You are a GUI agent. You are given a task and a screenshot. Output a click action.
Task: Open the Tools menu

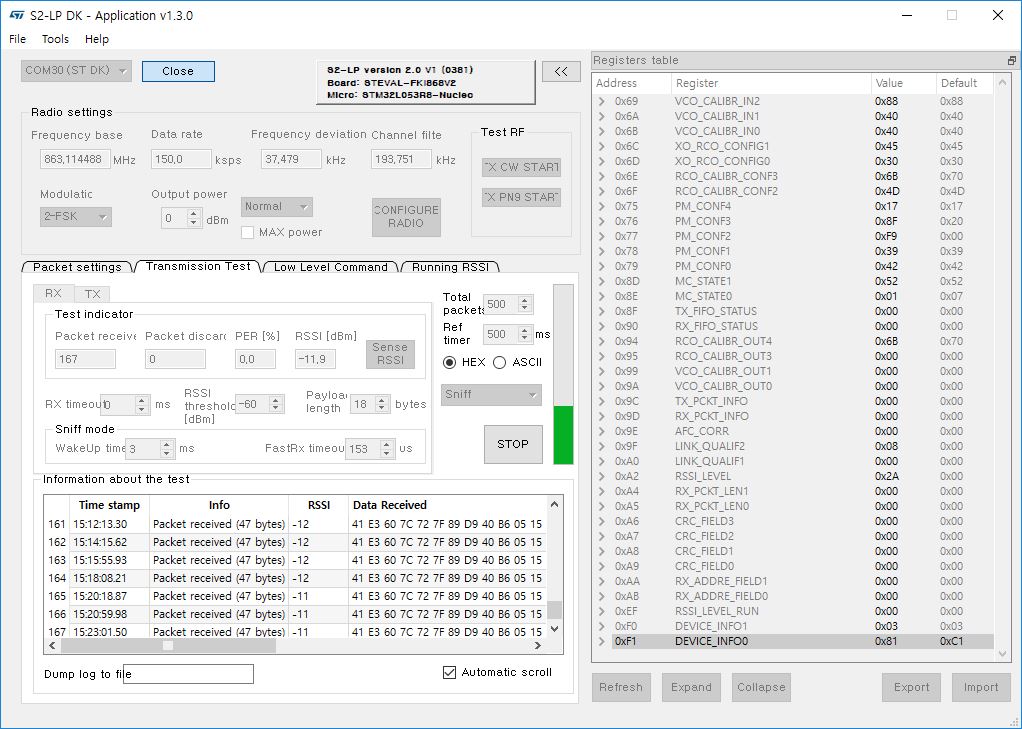[x=55, y=39]
